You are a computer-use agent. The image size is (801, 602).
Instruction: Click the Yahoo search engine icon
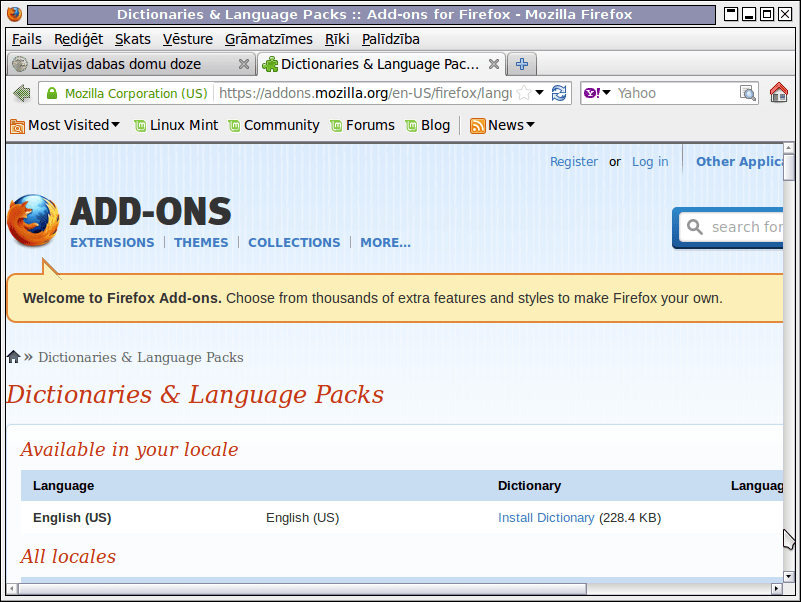click(592, 93)
